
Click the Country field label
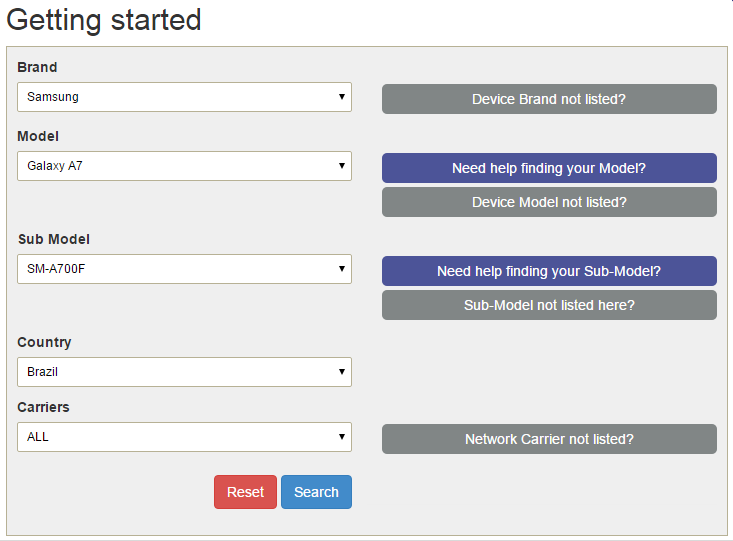pos(44,342)
